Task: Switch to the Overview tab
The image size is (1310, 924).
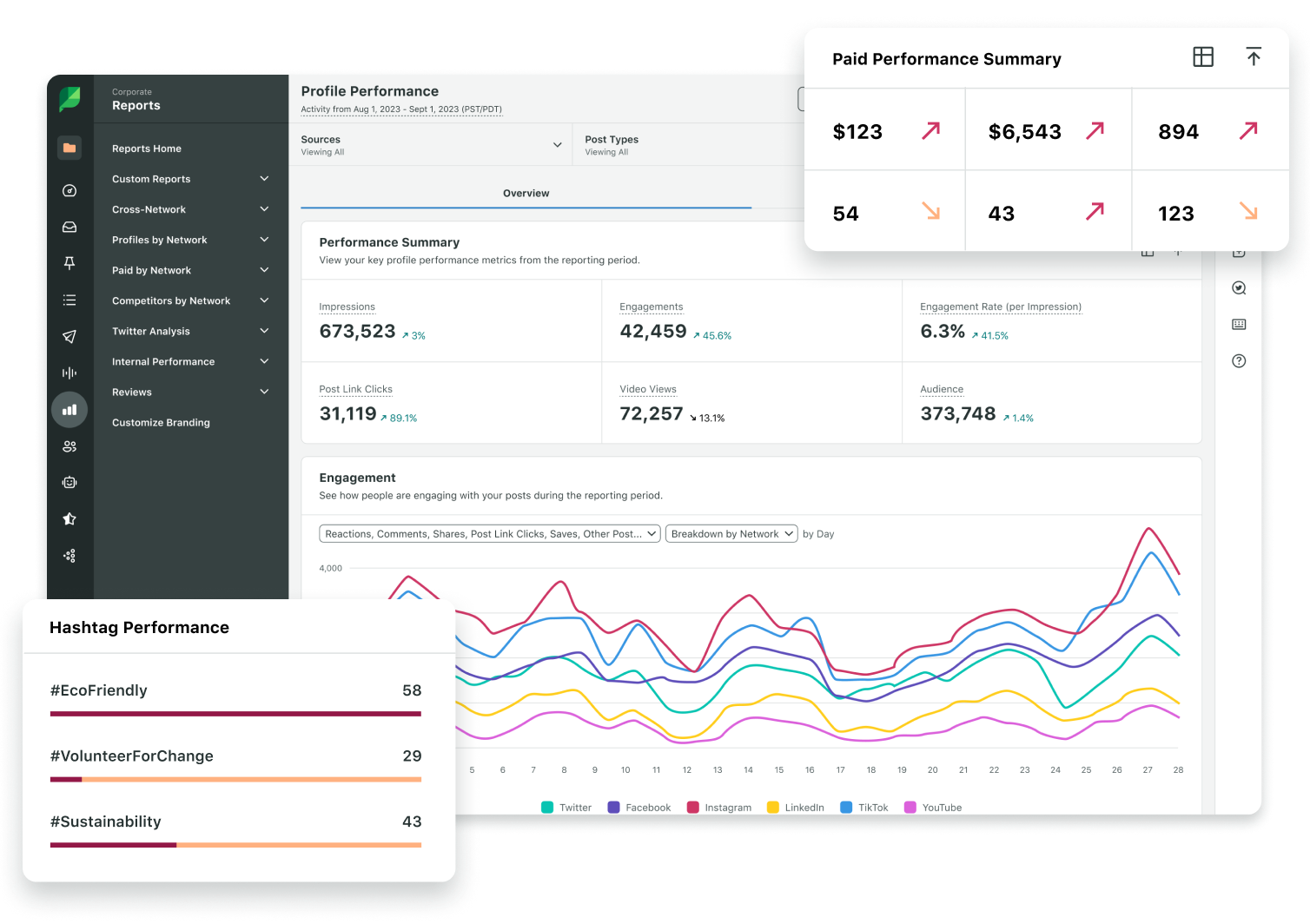Action: [526, 194]
